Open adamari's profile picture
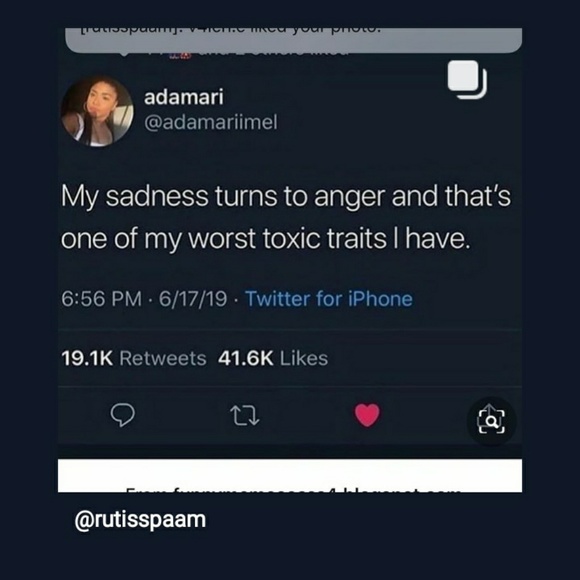The height and width of the screenshot is (580, 580). (97, 111)
